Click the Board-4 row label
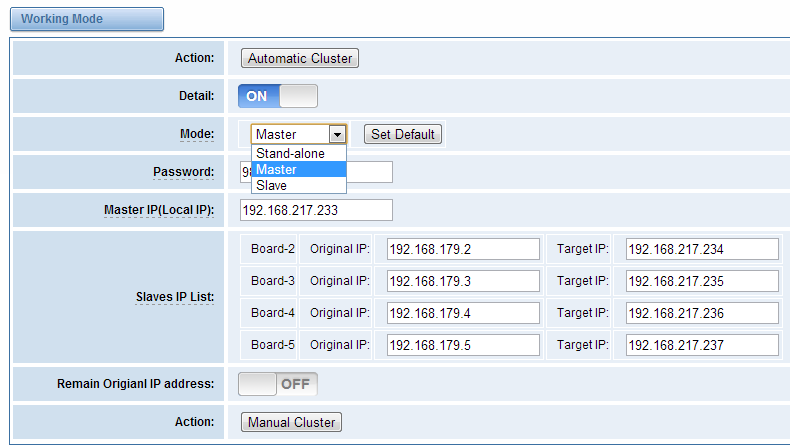The height and width of the screenshot is (448, 790). point(273,313)
